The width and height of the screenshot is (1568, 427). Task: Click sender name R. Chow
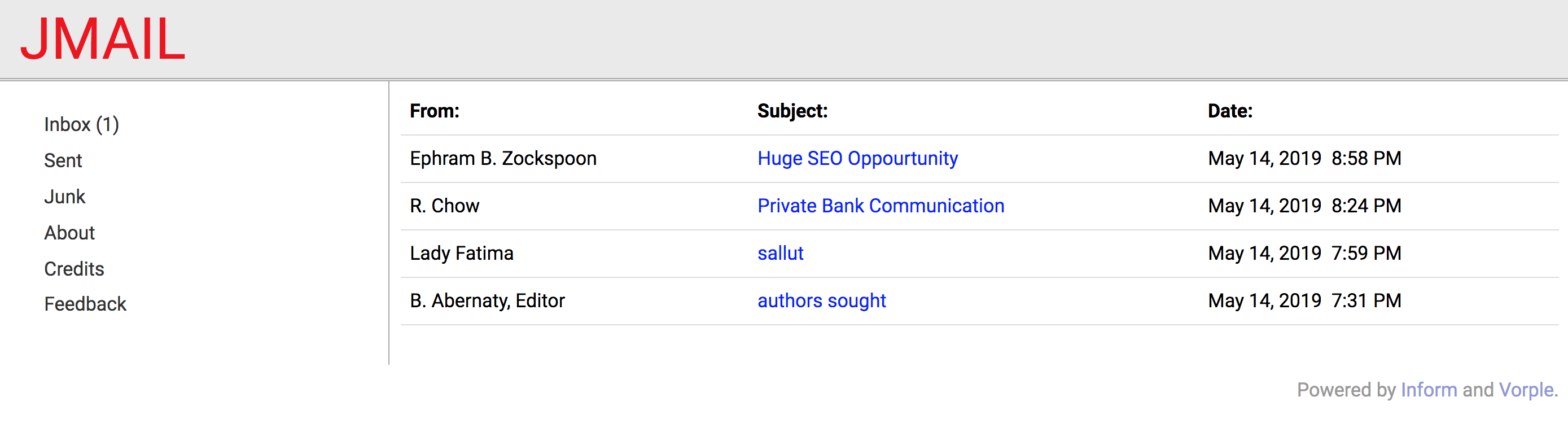click(444, 206)
